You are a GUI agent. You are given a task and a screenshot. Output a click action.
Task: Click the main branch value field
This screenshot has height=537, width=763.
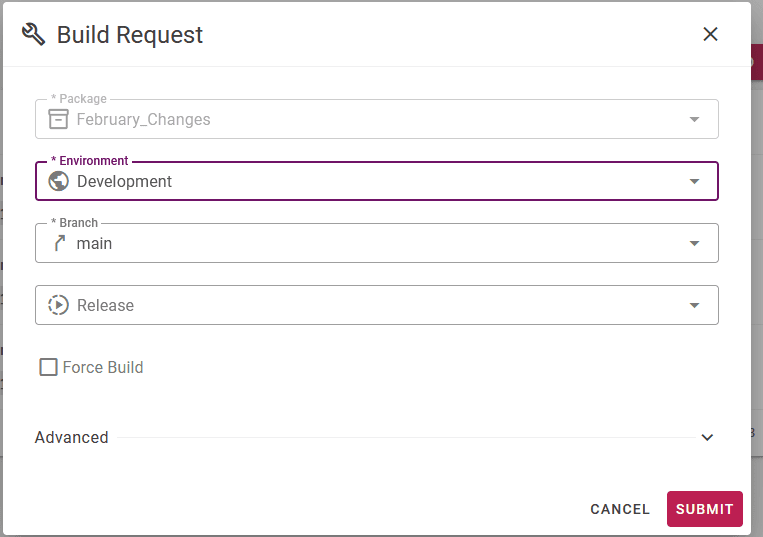[x=377, y=243]
